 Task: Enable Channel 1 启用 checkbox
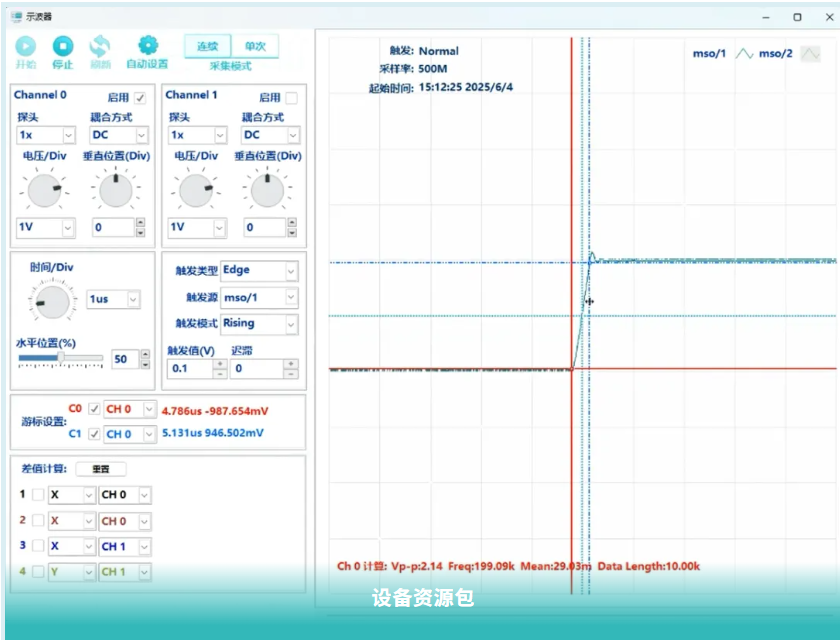(292, 98)
